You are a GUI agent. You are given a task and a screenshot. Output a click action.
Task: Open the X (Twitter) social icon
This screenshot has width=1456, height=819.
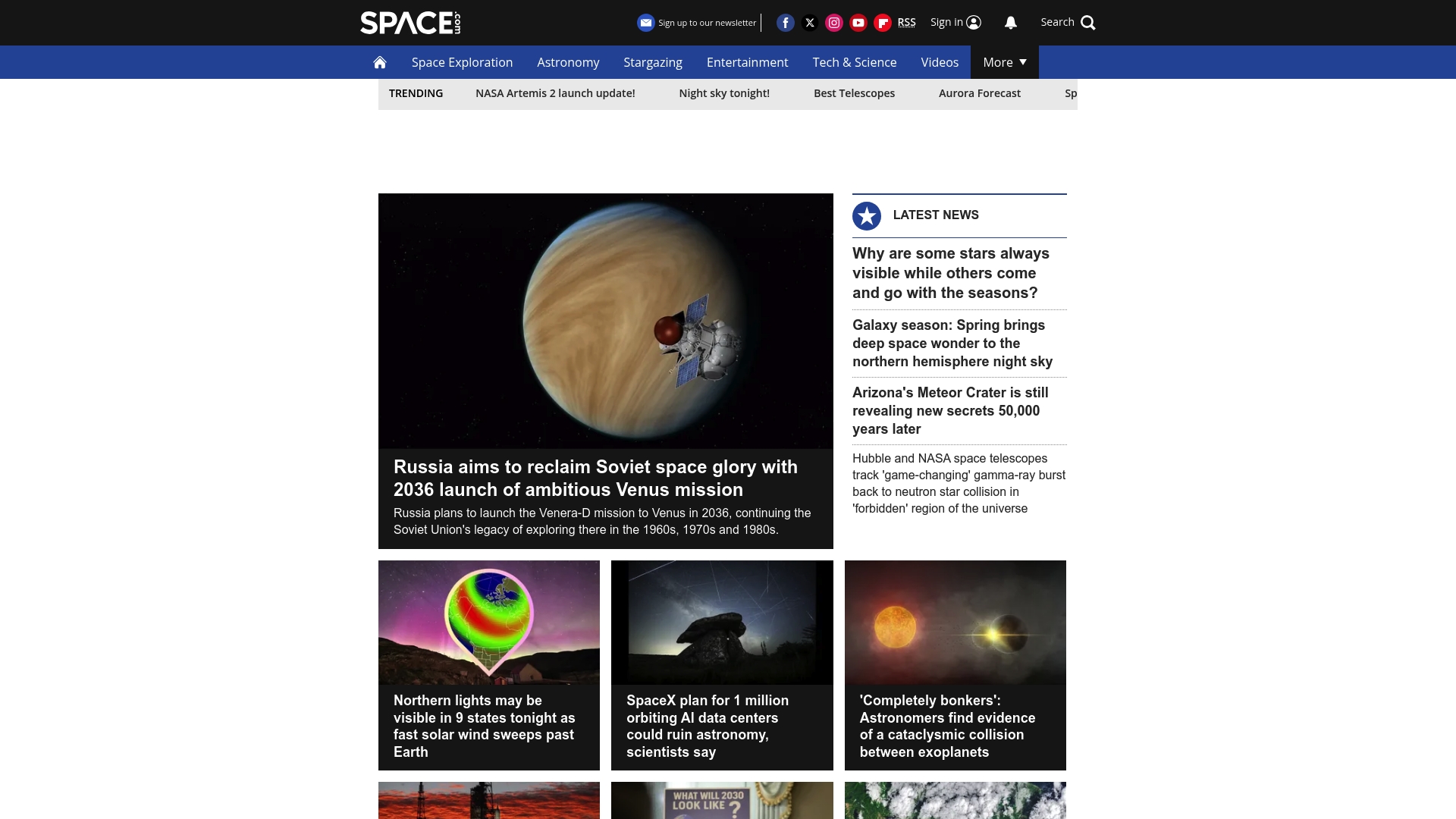pyautogui.click(x=810, y=23)
